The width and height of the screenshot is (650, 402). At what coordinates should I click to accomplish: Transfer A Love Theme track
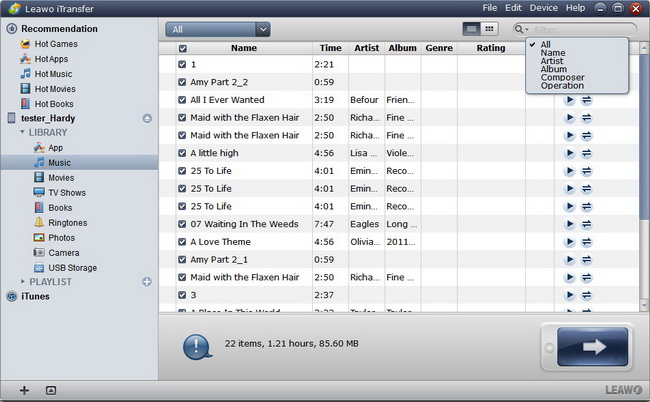click(586, 242)
